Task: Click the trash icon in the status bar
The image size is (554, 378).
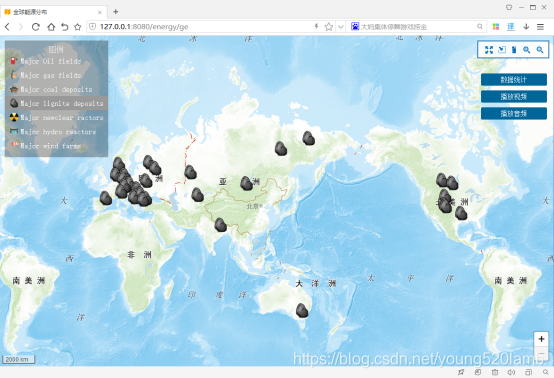Action: click(x=495, y=372)
